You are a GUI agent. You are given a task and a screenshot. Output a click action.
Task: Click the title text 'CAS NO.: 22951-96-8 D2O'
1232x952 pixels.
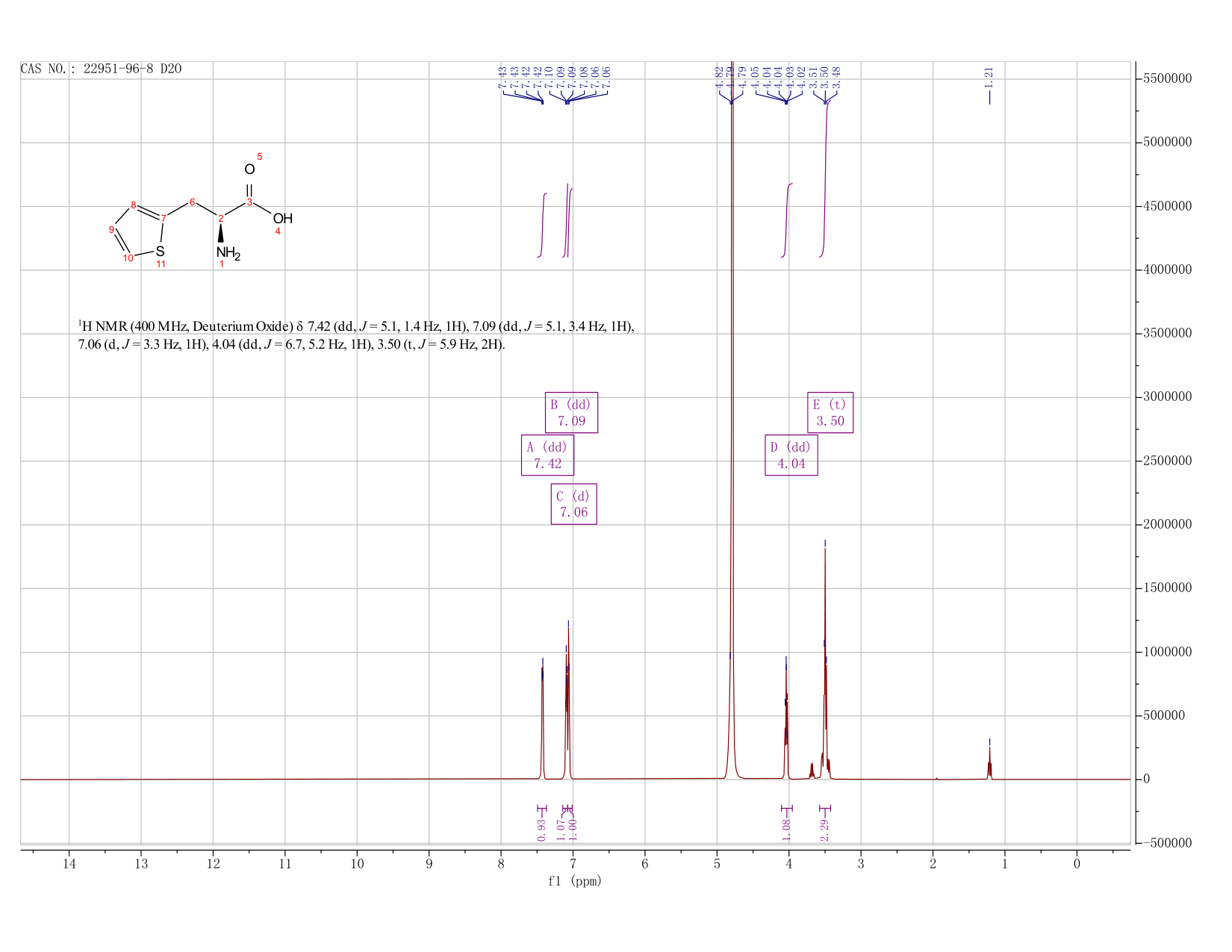click(101, 69)
